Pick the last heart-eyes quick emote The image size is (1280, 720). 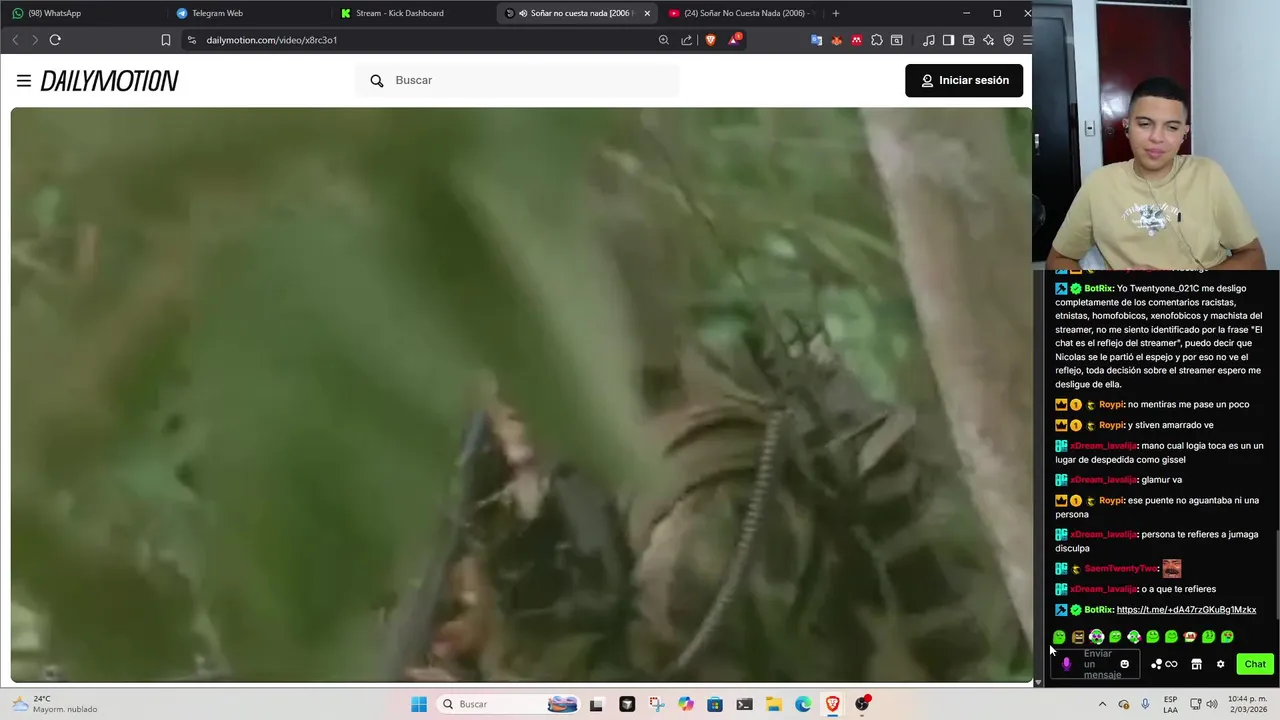point(1227,637)
